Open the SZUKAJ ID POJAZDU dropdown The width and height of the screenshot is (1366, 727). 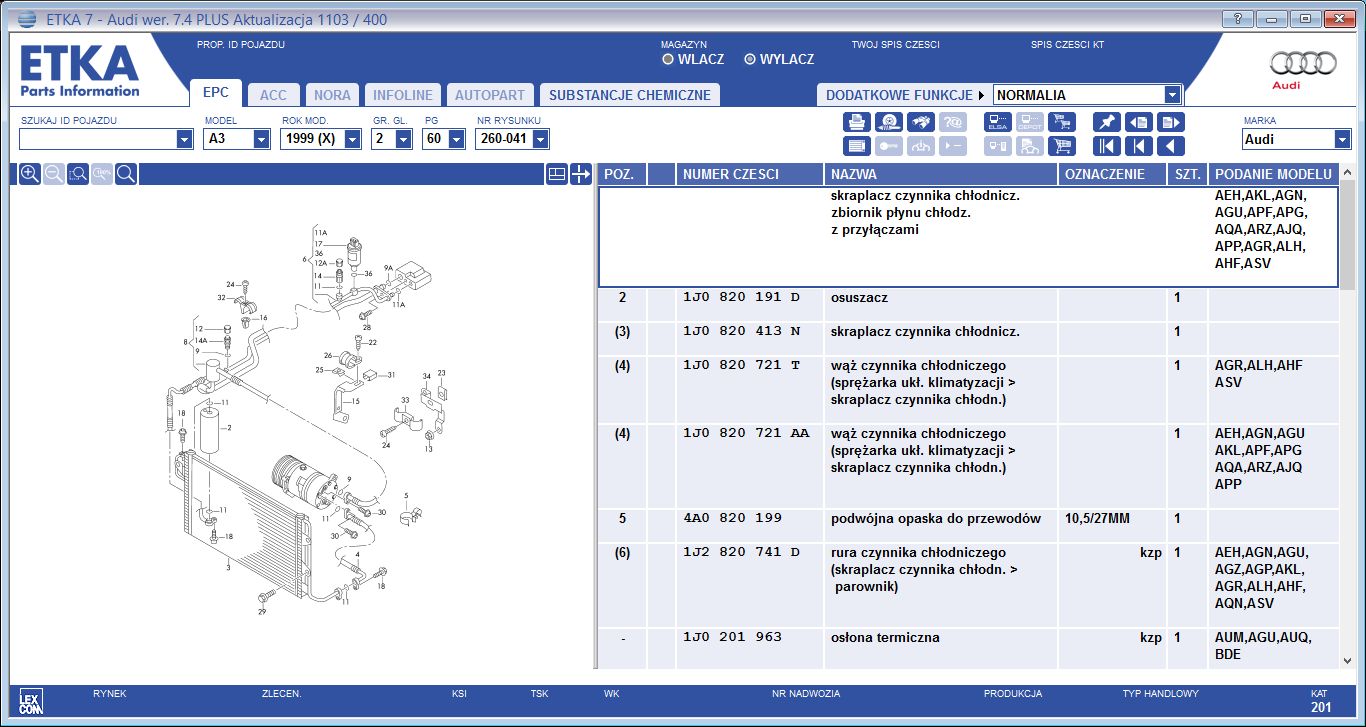184,140
